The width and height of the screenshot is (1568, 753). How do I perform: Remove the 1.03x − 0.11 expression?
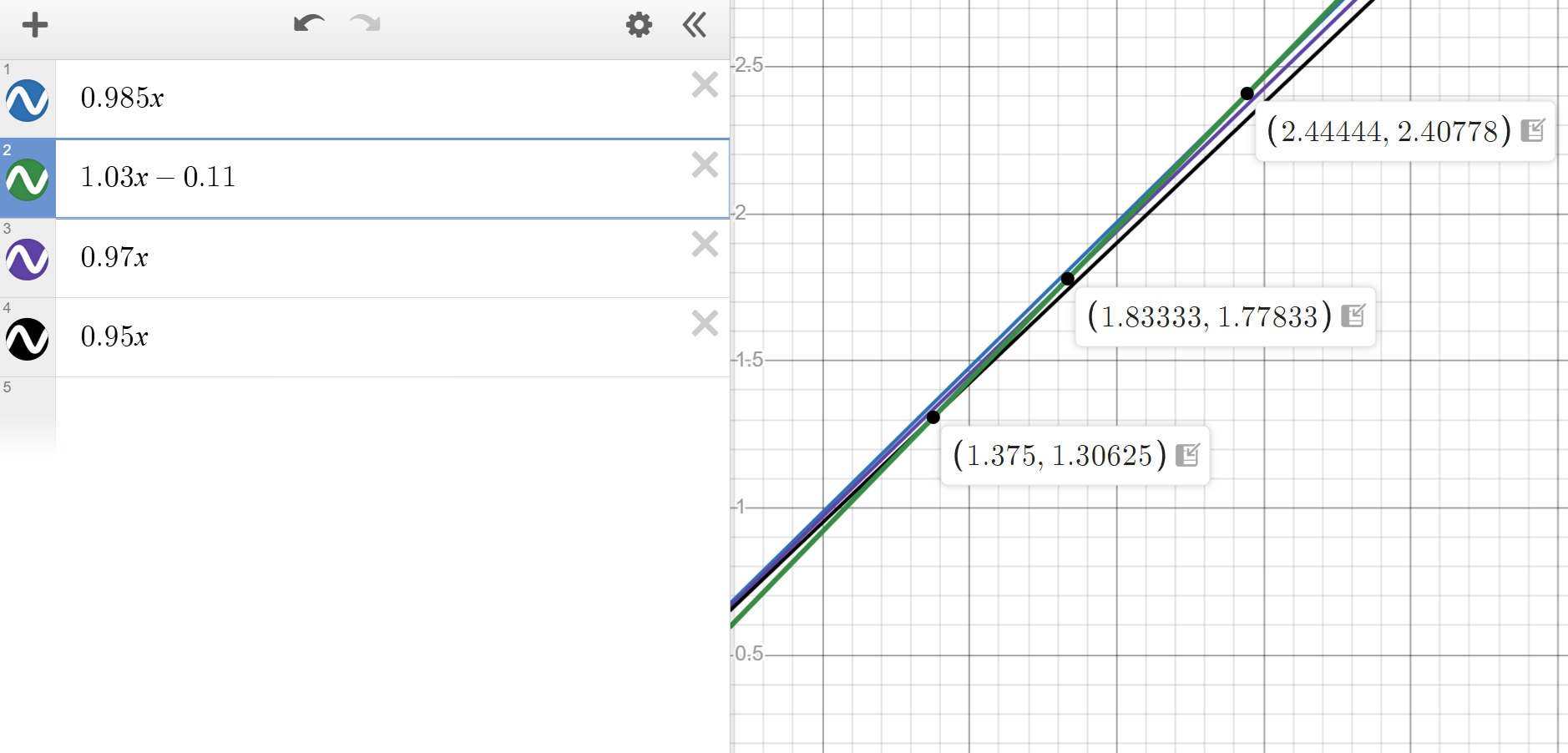pos(705,164)
